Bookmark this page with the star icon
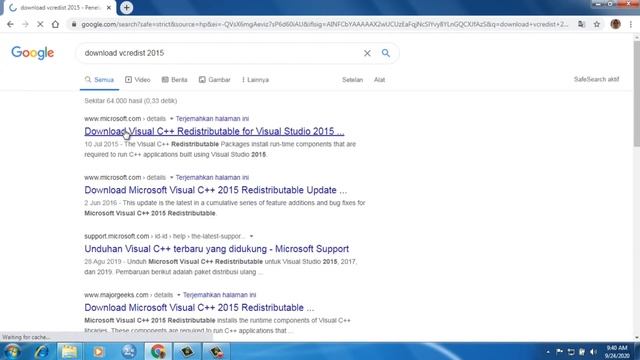The height and width of the screenshot is (360, 640). pos(597,24)
